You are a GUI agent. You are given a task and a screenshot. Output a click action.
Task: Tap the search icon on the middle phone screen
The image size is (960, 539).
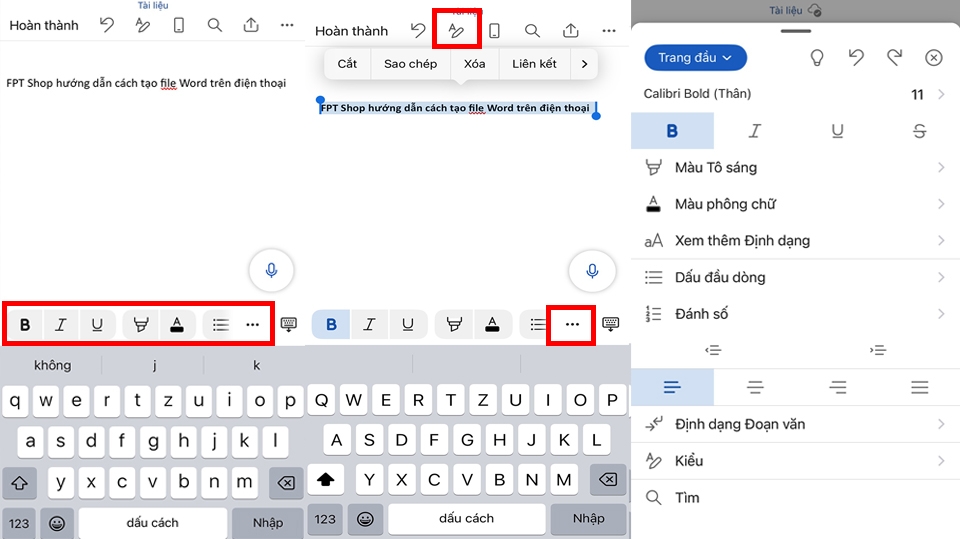532,31
